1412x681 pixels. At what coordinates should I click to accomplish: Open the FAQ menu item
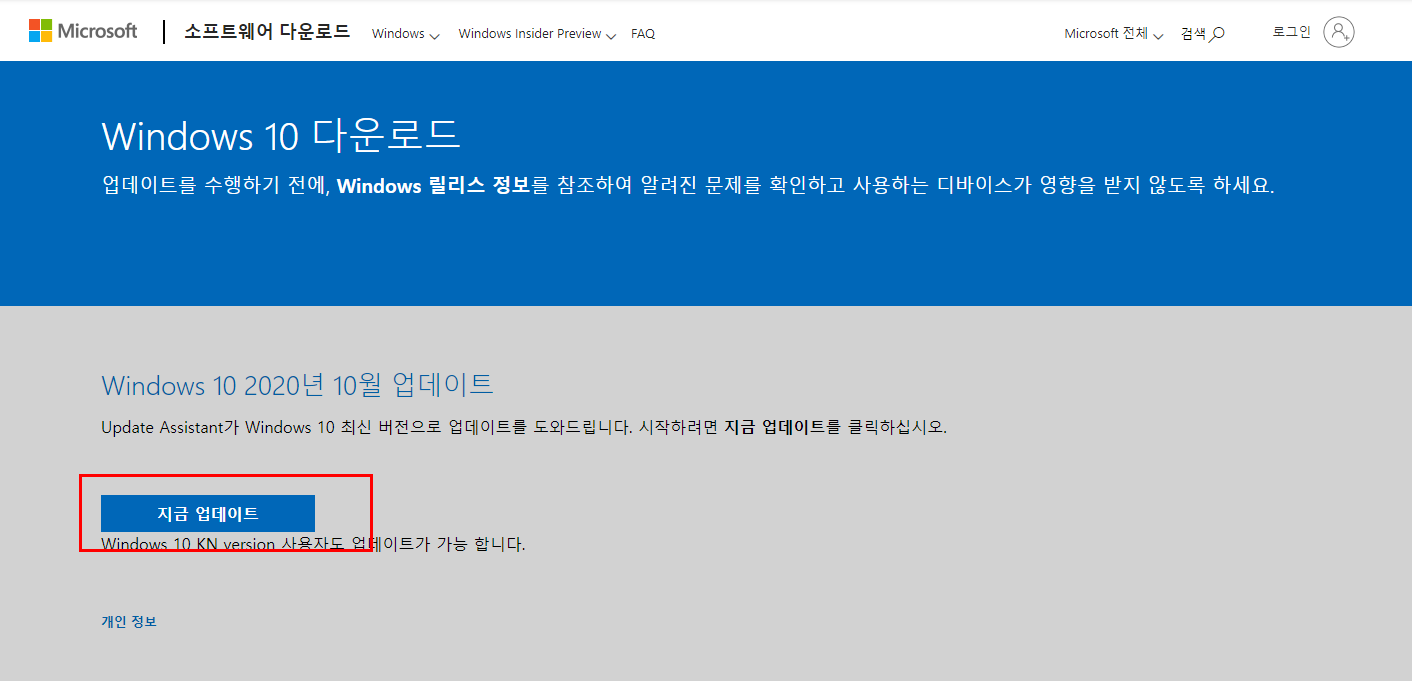[x=643, y=34]
